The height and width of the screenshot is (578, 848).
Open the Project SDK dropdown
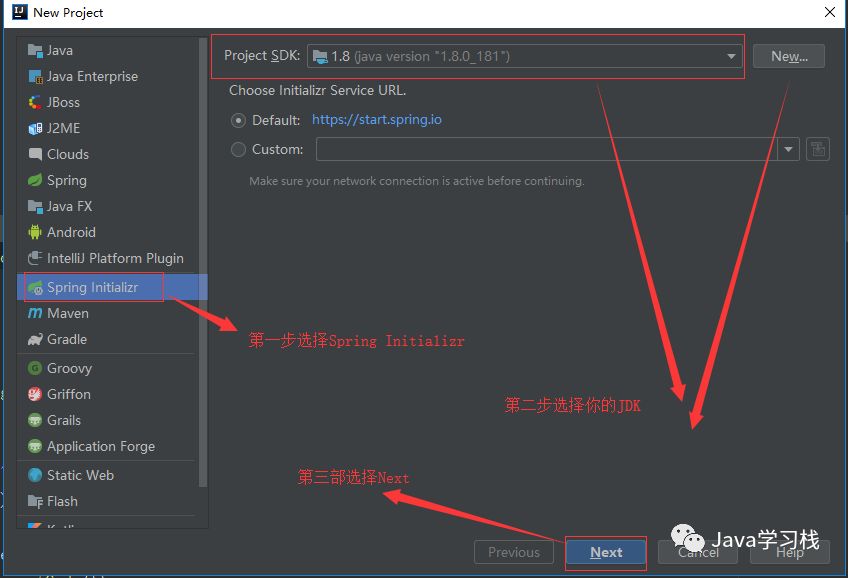tap(525, 56)
